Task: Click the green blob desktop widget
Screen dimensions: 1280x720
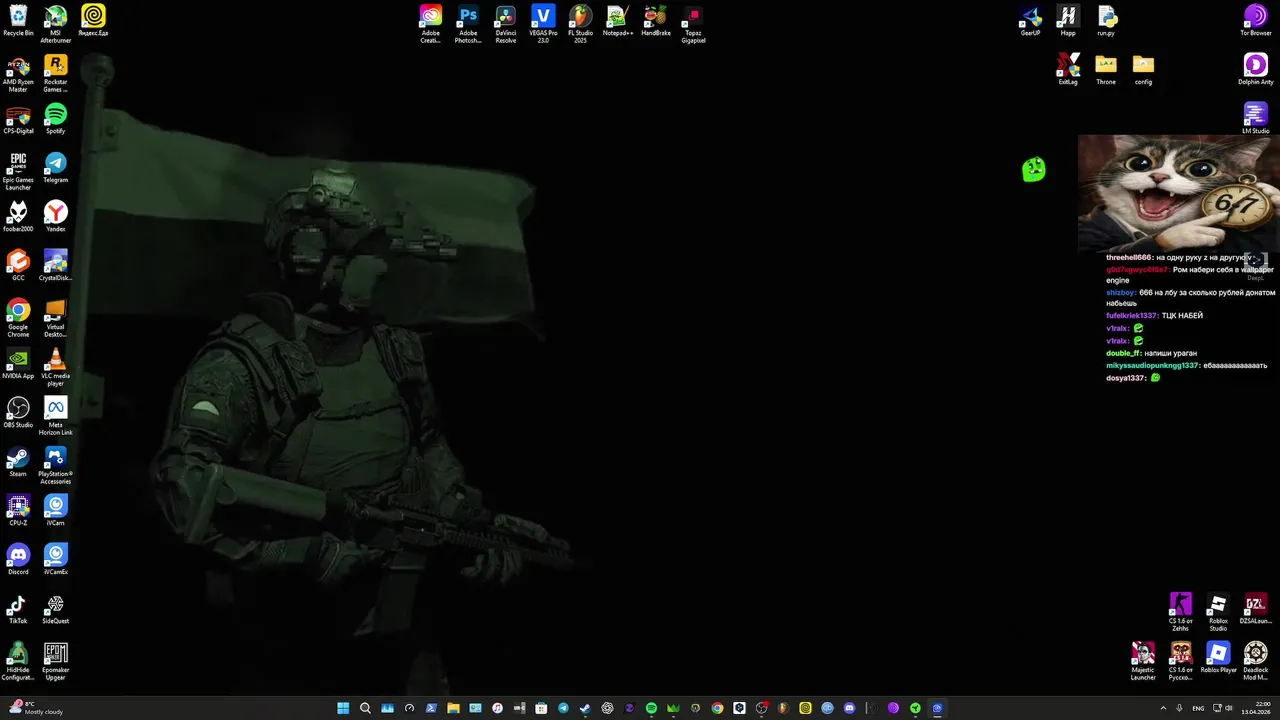Action: 1034,169
